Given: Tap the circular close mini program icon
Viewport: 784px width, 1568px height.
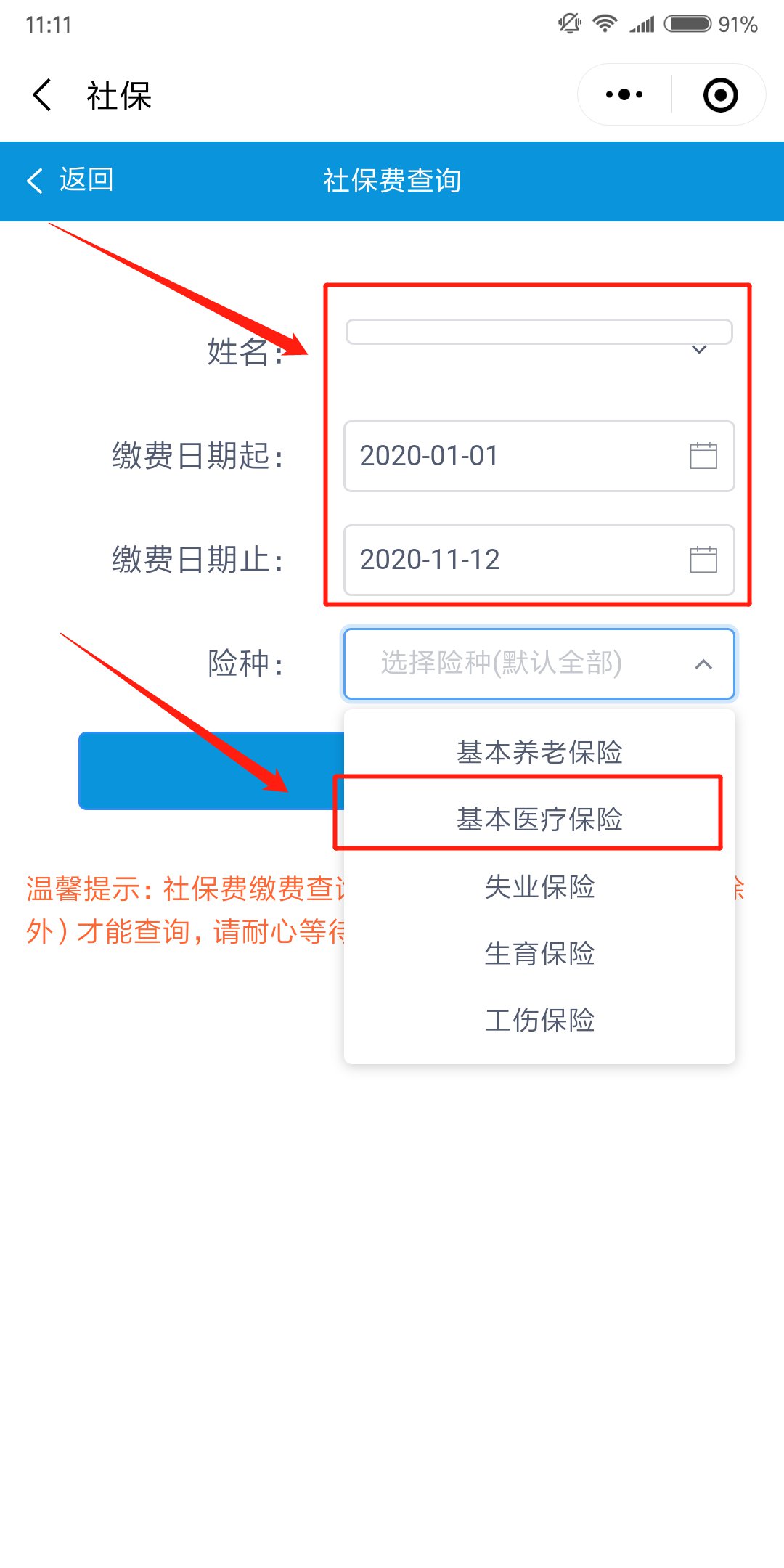Looking at the screenshot, I should click(720, 95).
